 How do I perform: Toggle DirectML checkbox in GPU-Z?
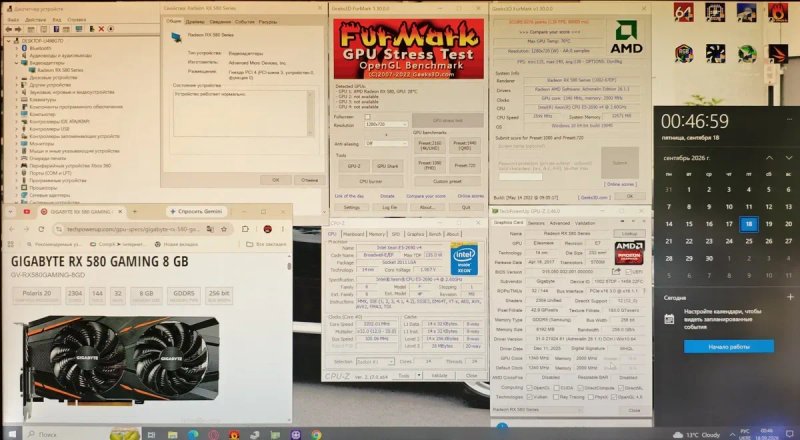(x=620, y=388)
